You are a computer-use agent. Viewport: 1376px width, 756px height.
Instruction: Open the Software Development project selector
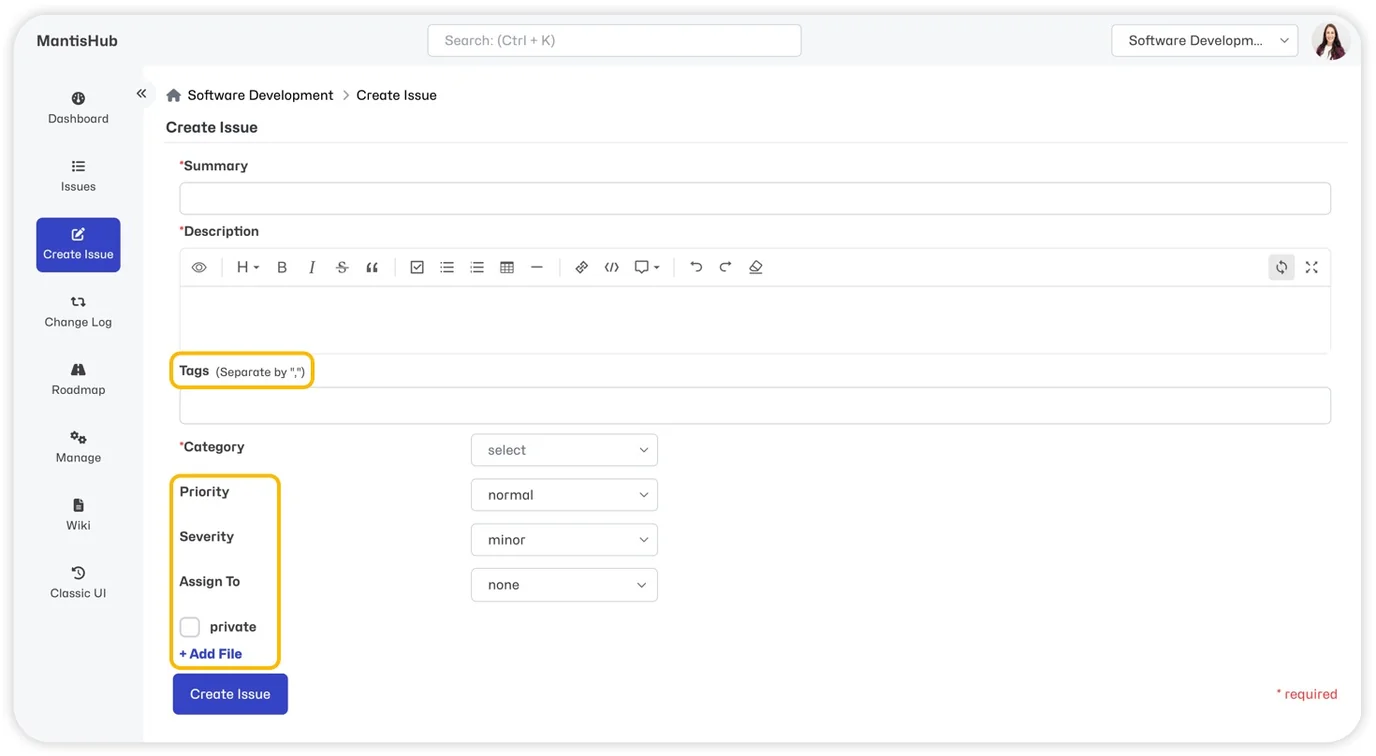1205,41
